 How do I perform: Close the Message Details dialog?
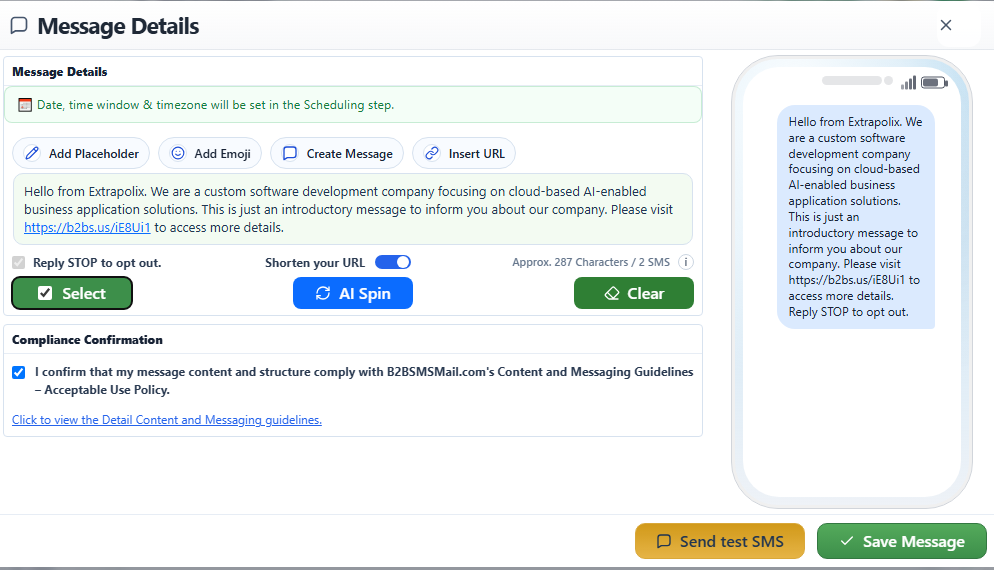pos(946,25)
